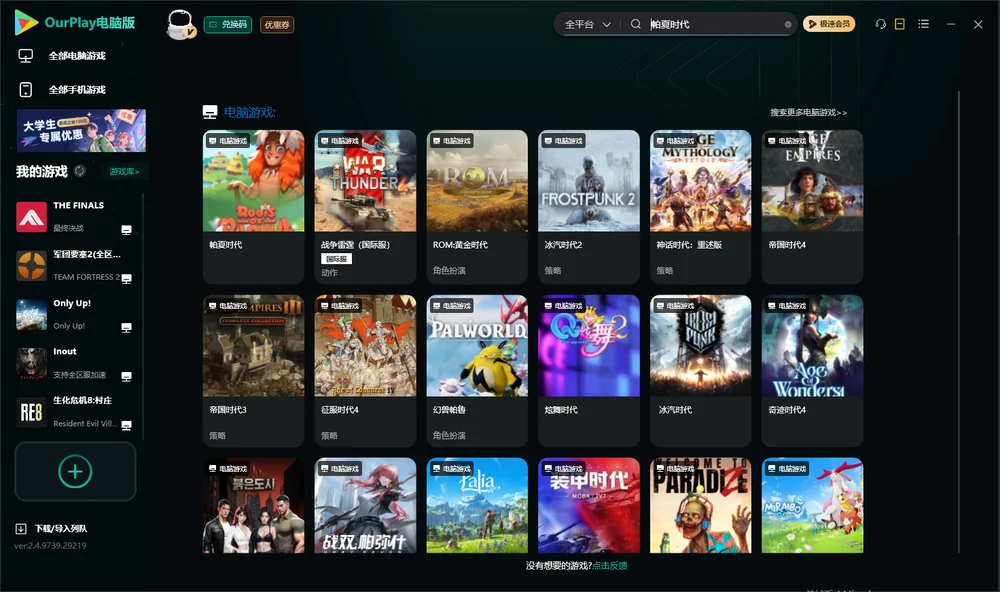Click the search magnifier icon

coord(635,24)
